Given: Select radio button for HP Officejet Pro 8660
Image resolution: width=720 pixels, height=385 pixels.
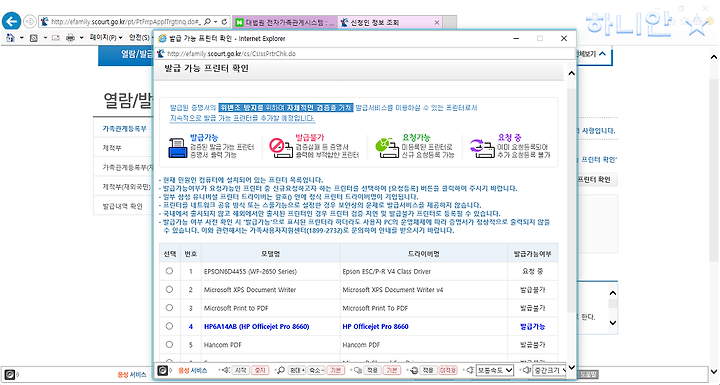Looking at the screenshot, I should pyautogui.click(x=169, y=326).
